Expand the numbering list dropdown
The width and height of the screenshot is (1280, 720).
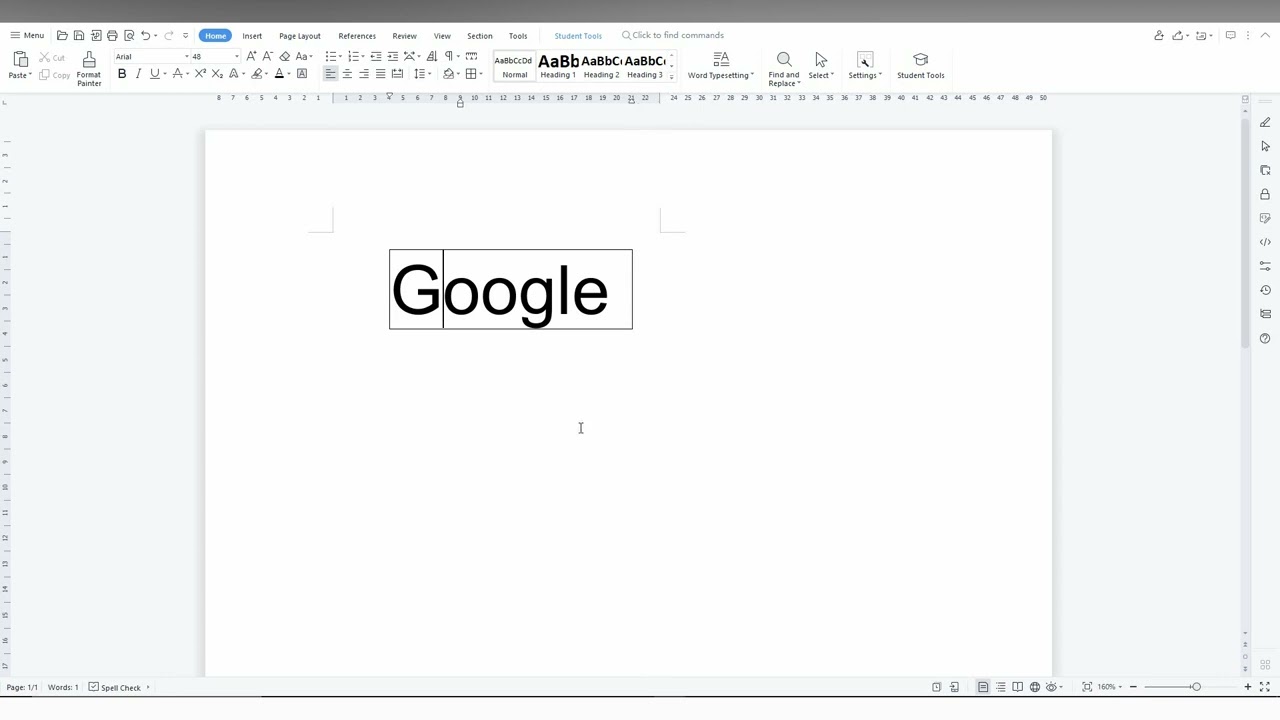(362, 57)
